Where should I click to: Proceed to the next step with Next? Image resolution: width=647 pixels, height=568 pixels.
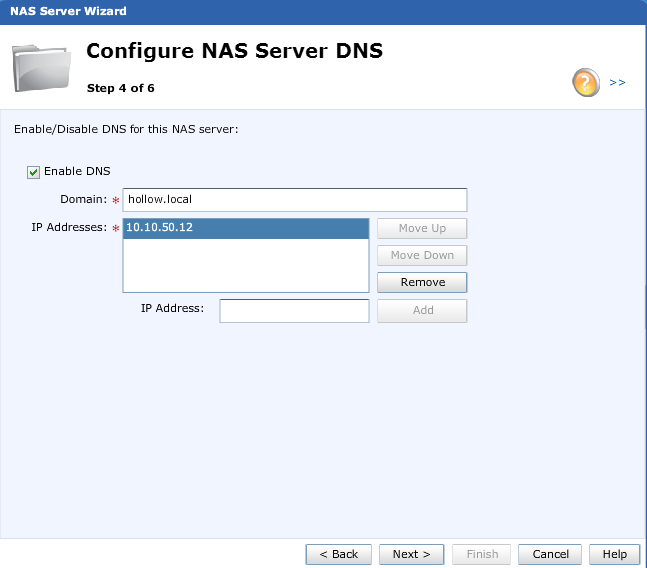(411, 554)
